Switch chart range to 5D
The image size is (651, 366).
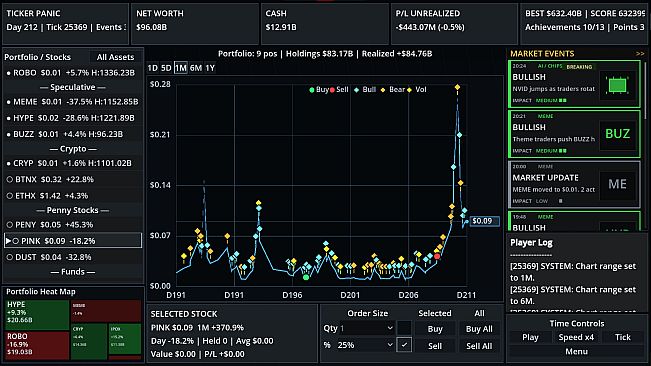pyautogui.click(x=166, y=68)
